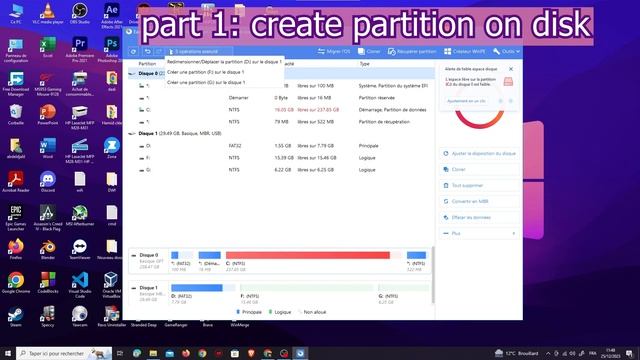Click the taskbar search box

64,353
